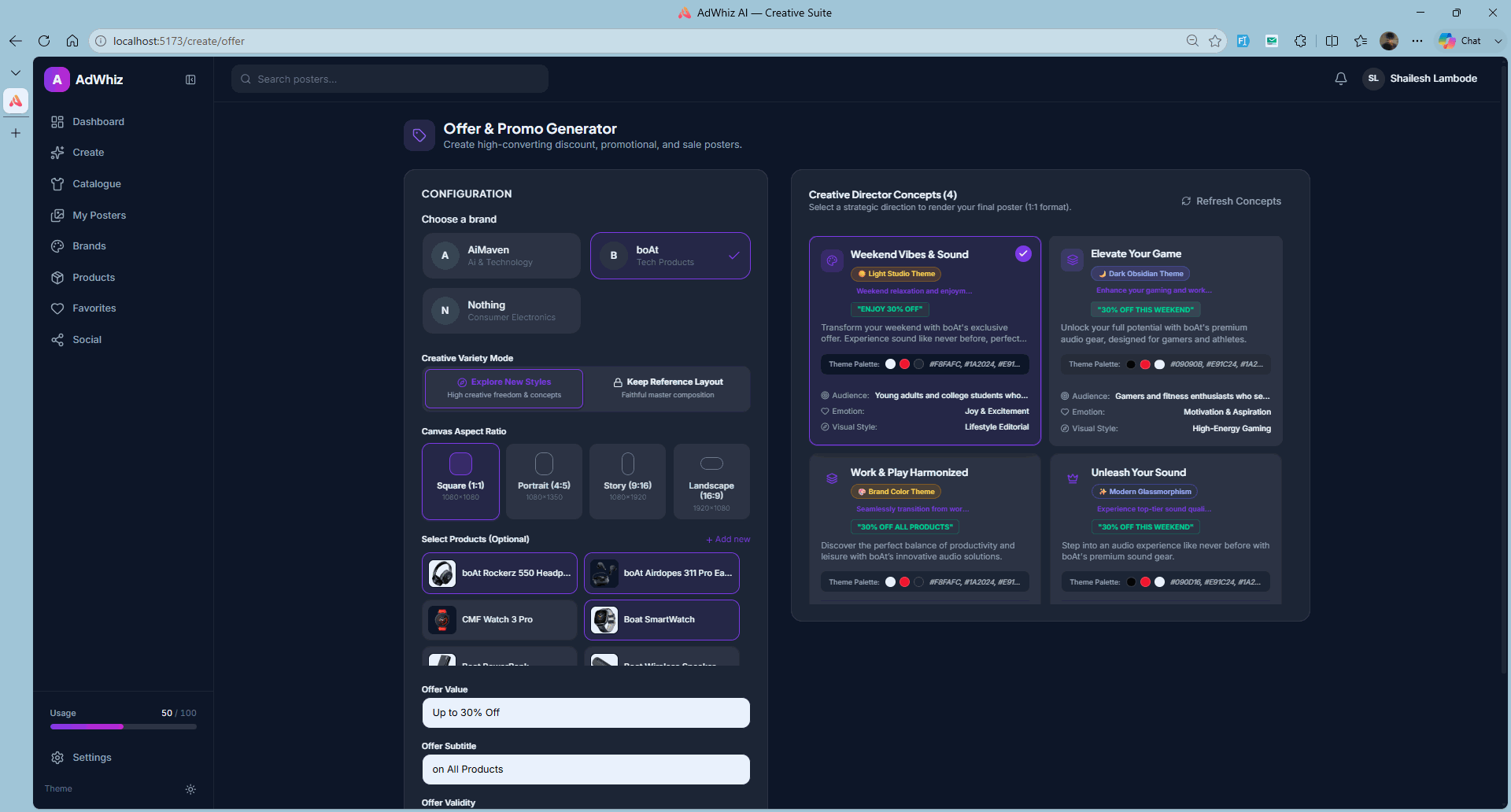Image resolution: width=1511 pixels, height=812 pixels.
Task: Click the Settings gear icon
Action: click(57, 758)
